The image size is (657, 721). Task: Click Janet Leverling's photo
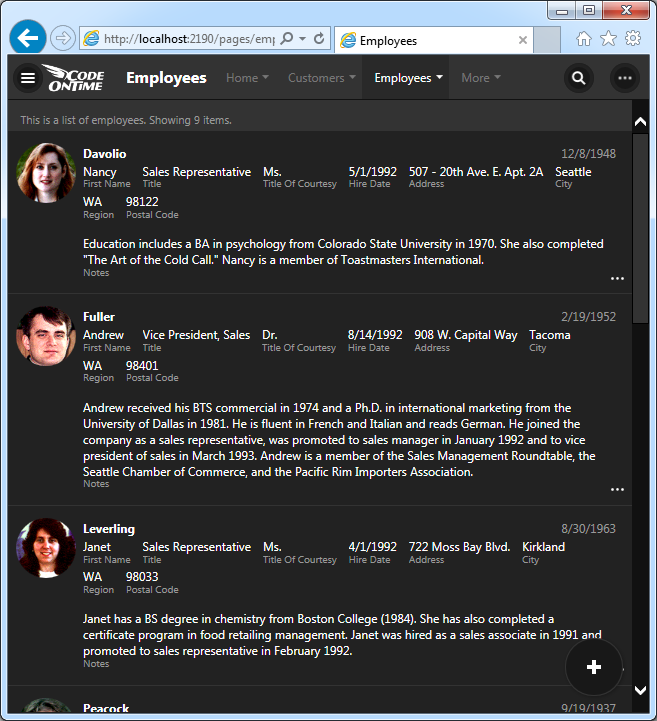pyautogui.click(x=46, y=548)
